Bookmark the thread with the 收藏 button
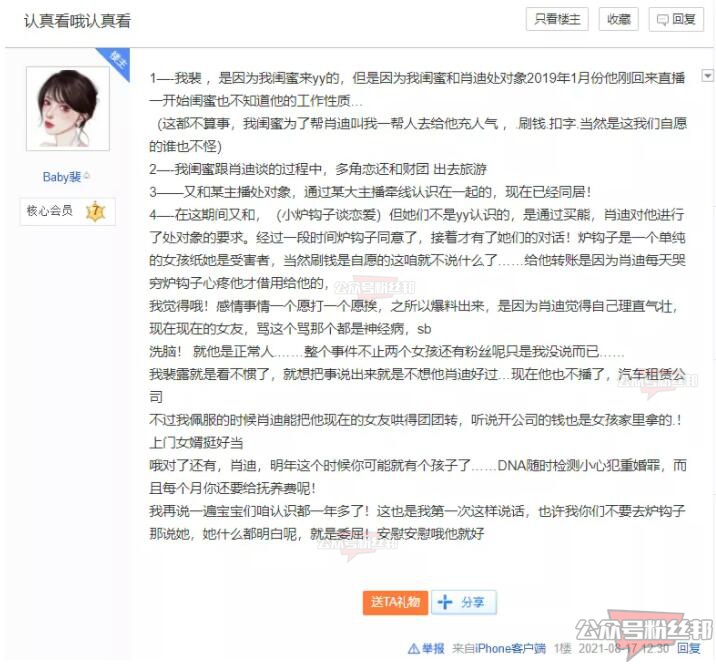The image size is (716, 664). pyautogui.click(x=619, y=19)
